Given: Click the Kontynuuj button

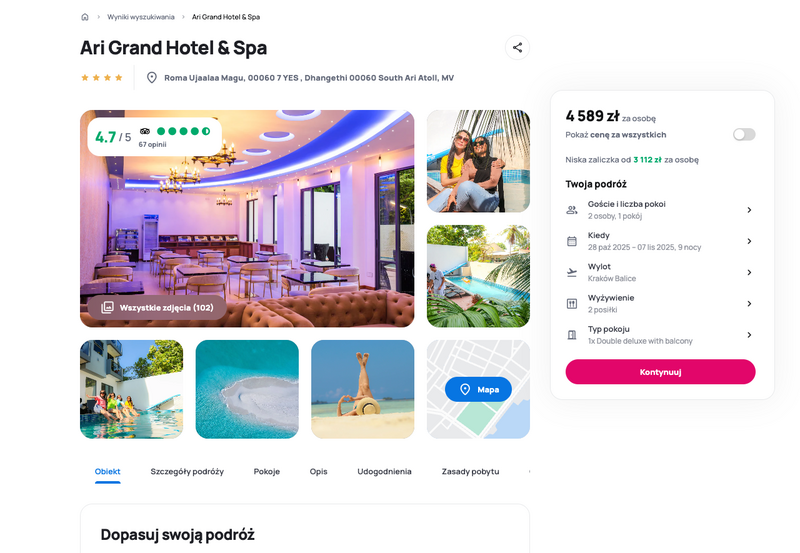Looking at the screenshot, I should [660, 372].
